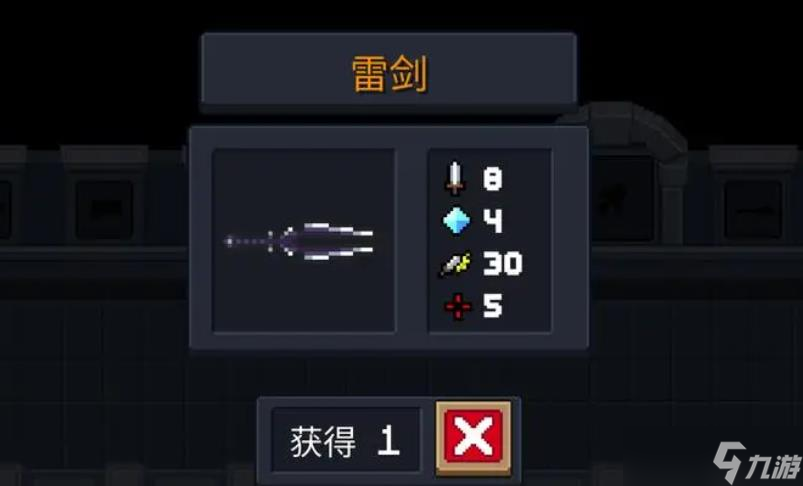Close the dialog with the red X button
Image resolution: width=803 pixels, height=486 pixels.
coord(473,437)
